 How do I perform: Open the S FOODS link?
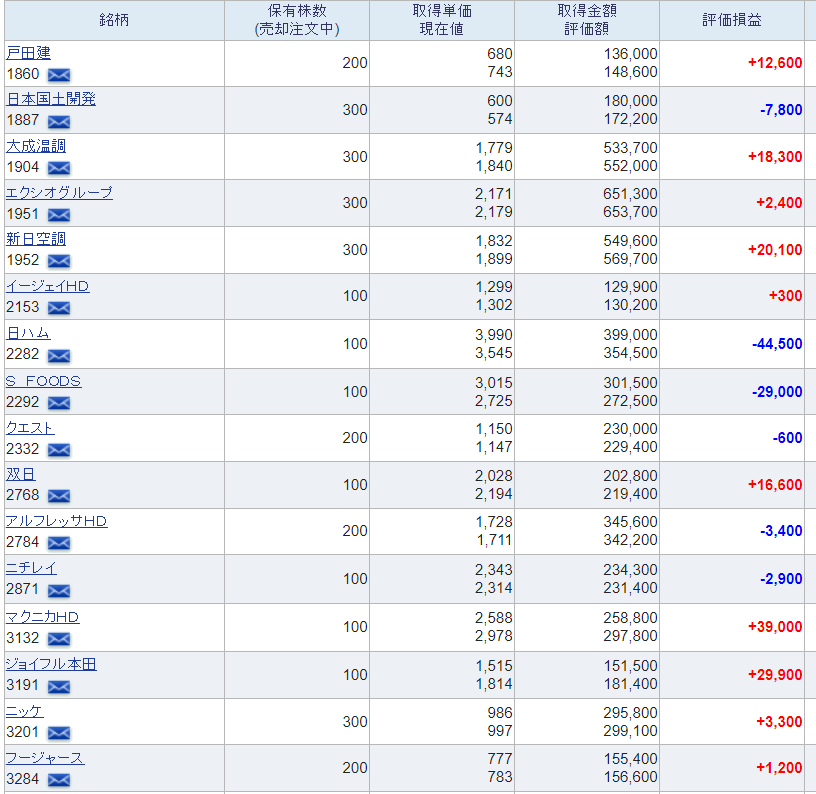[x=43, y=381]
